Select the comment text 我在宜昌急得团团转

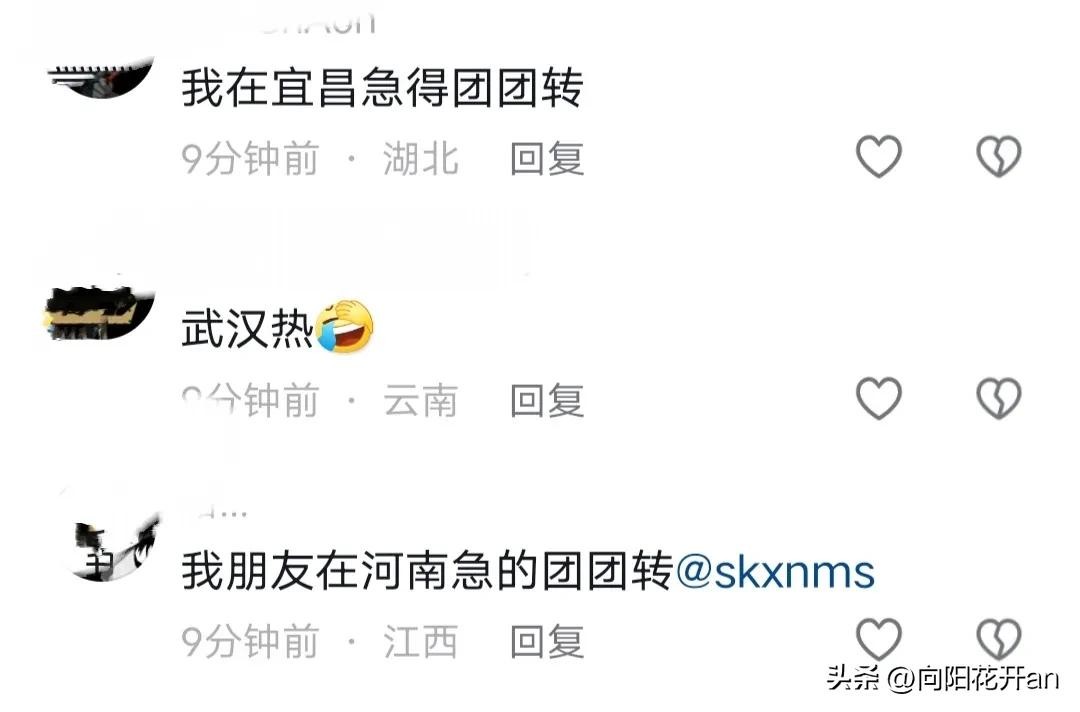[382, 88]
